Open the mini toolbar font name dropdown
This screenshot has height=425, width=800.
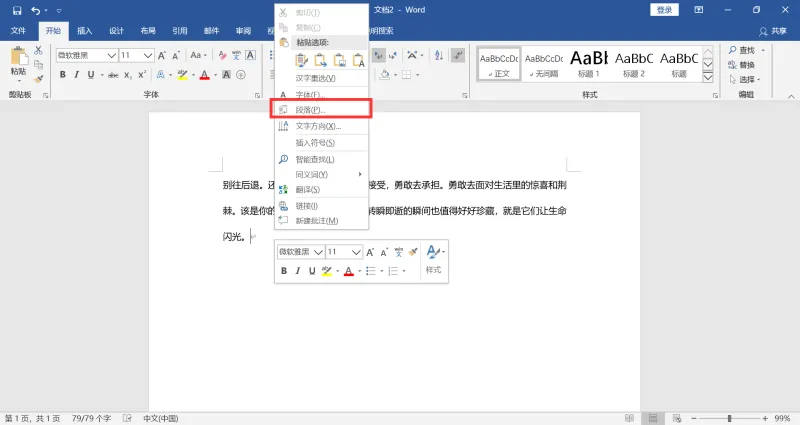pyautogui.click(x=318, y=252)
